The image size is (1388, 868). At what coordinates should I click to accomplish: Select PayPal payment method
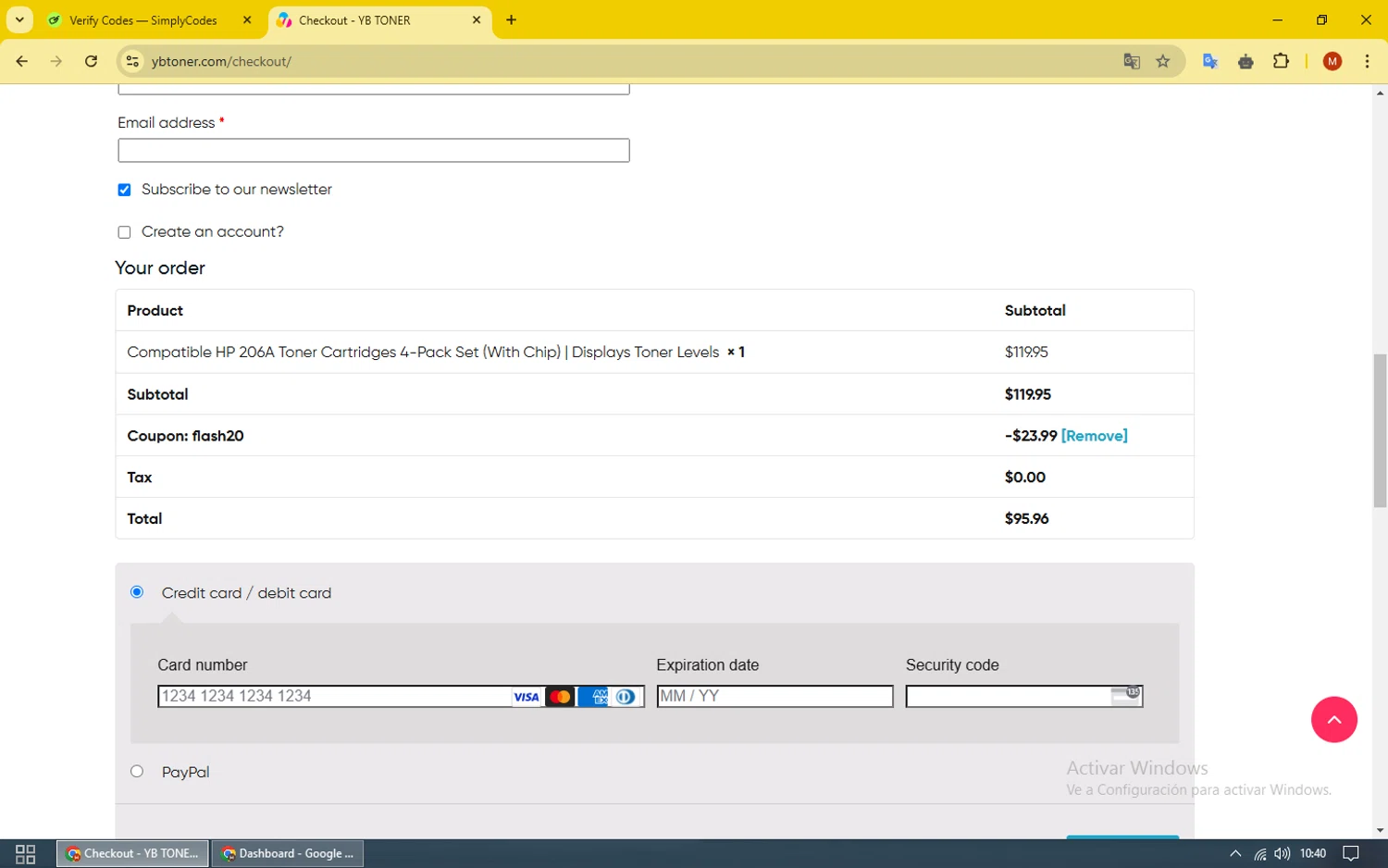click(x=137, y=772)
